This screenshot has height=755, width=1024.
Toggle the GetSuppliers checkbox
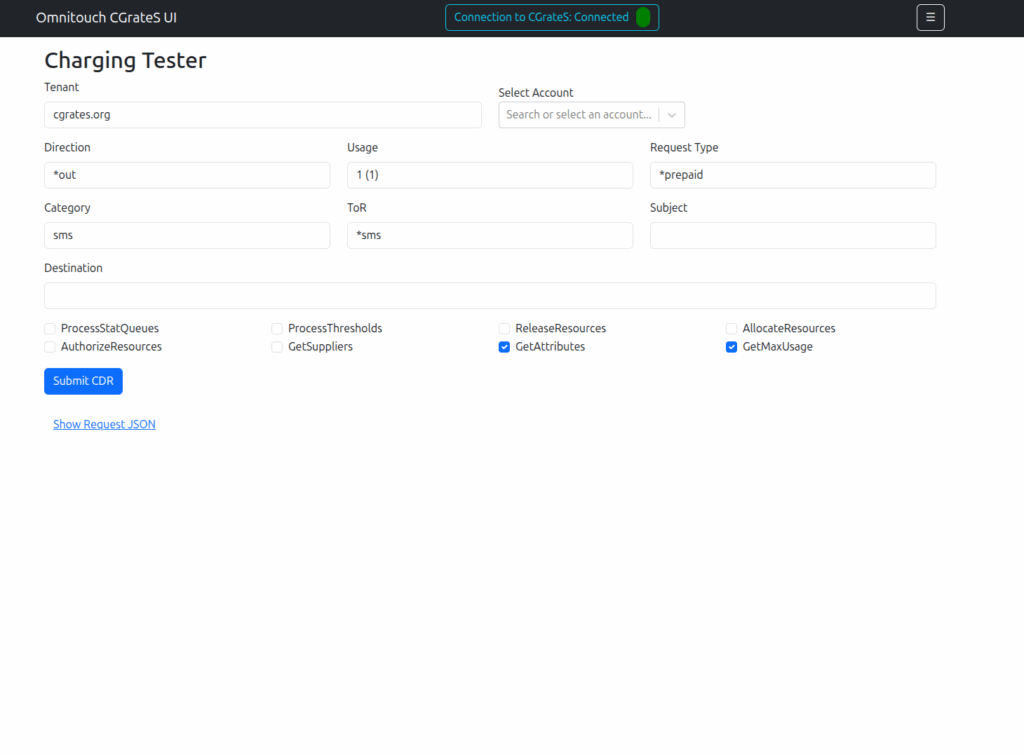click(x=277, y=347)
